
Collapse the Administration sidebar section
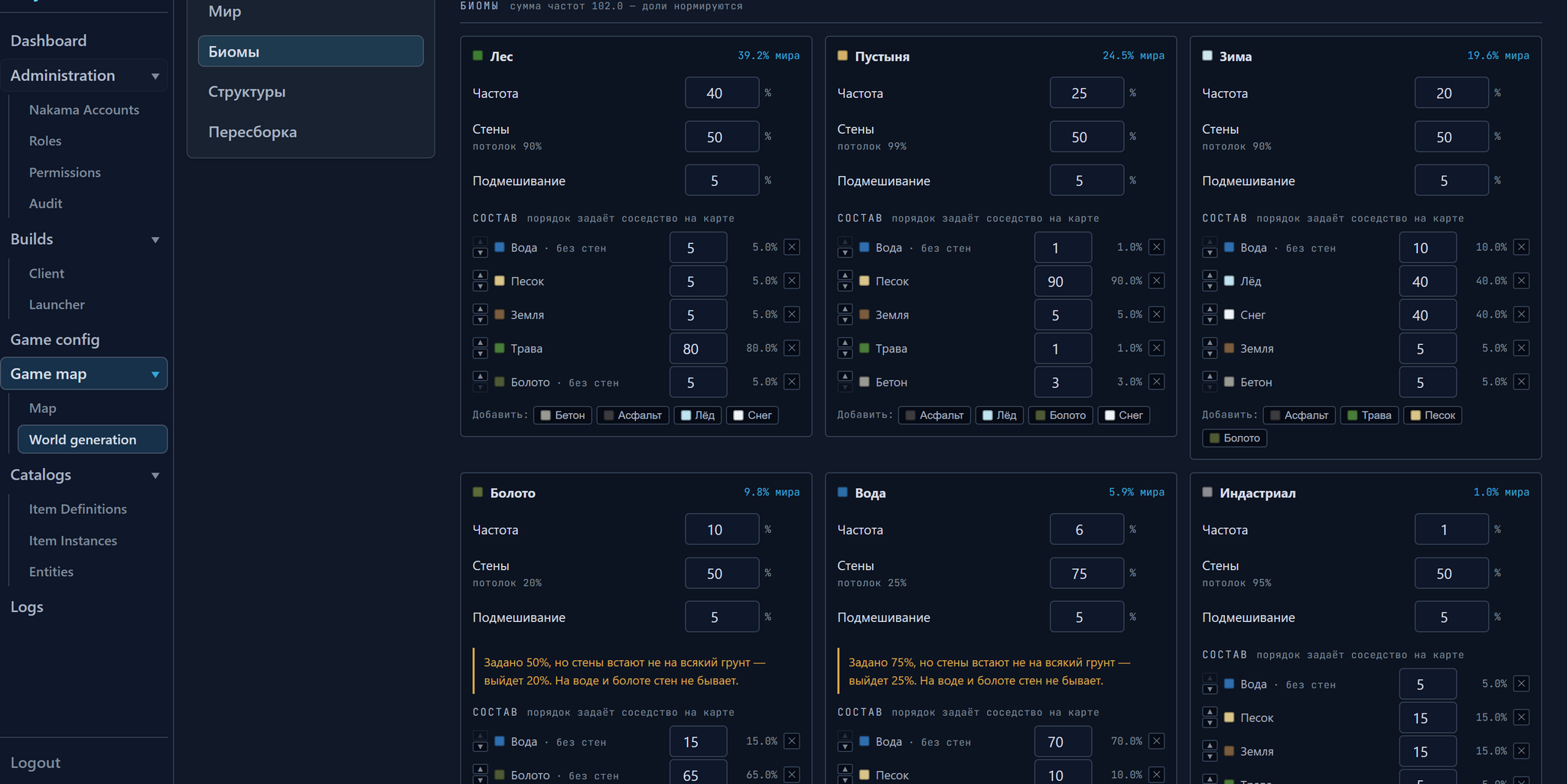click(x=155, y=76)
